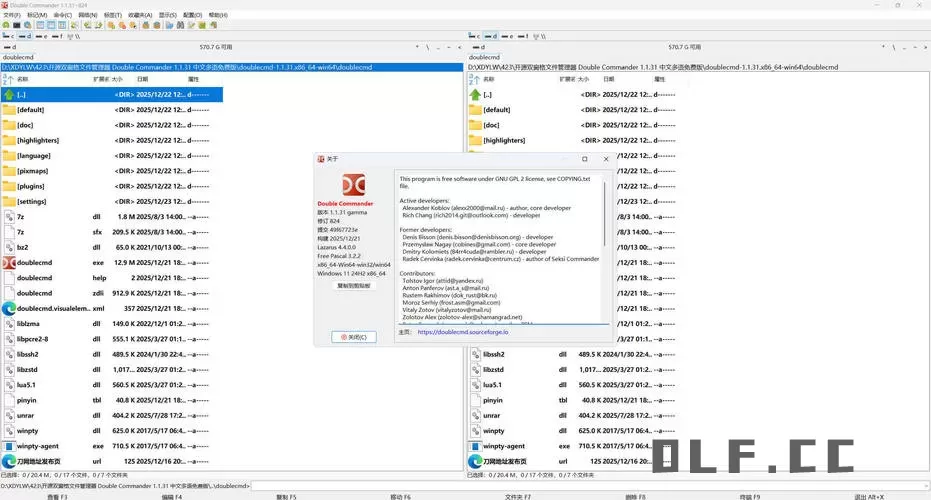Open the right panel drive list dropdown 'd'

click(x=478, y=47)
